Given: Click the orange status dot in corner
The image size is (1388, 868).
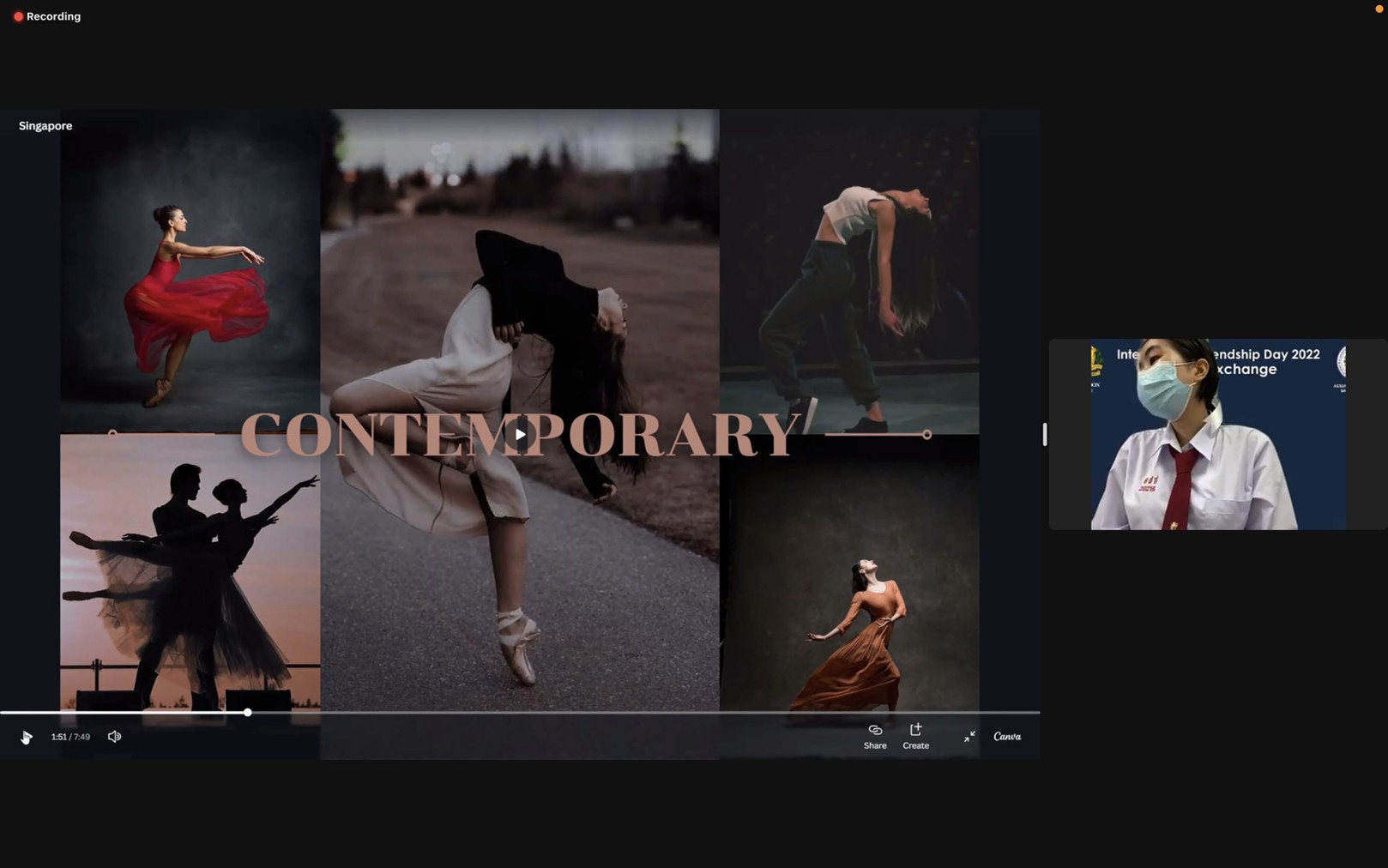Looking at the screenshot, I should tap(1379, 9).
